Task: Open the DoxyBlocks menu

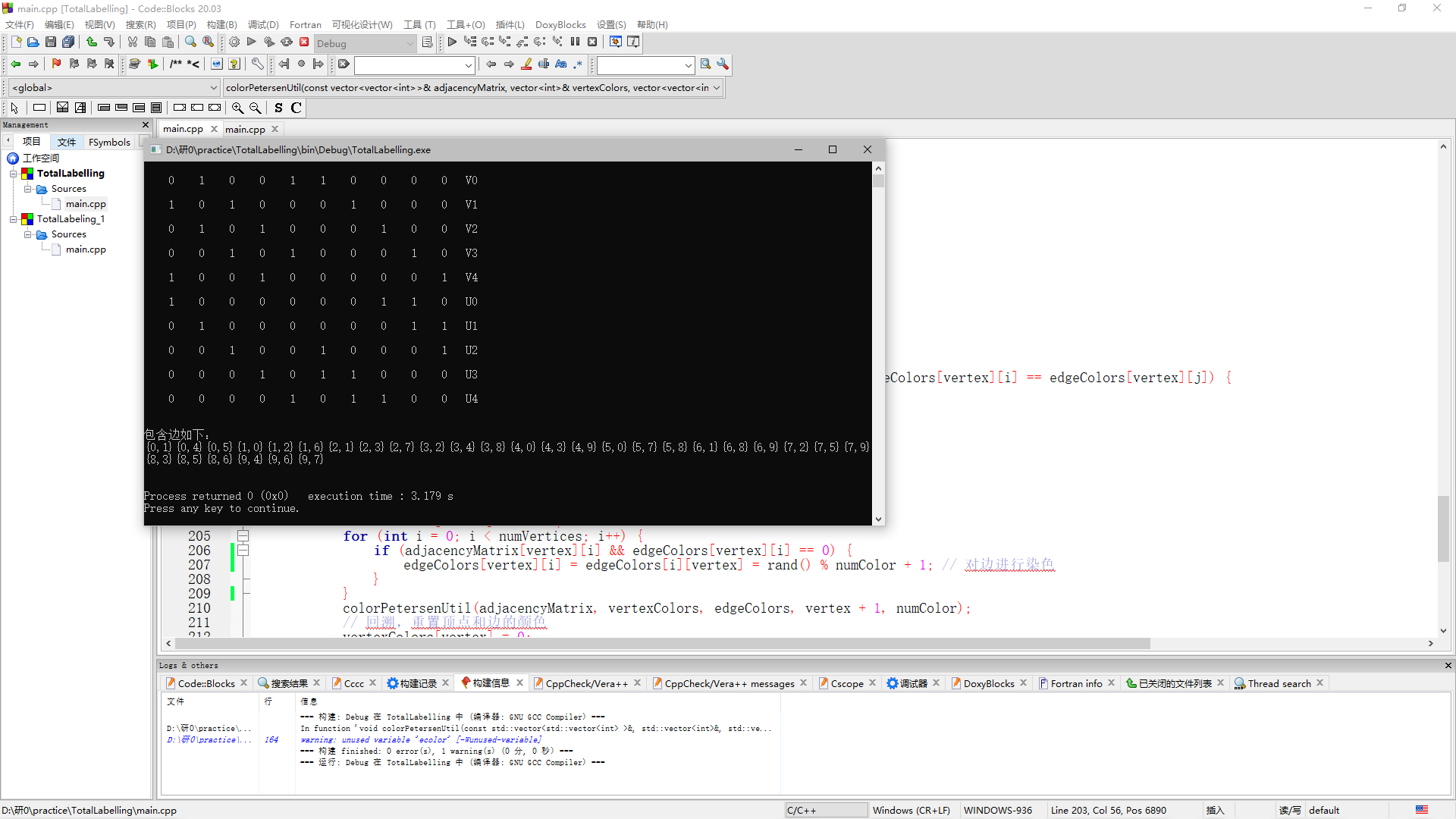Action: pyautogui.click(x=560, y=24)
